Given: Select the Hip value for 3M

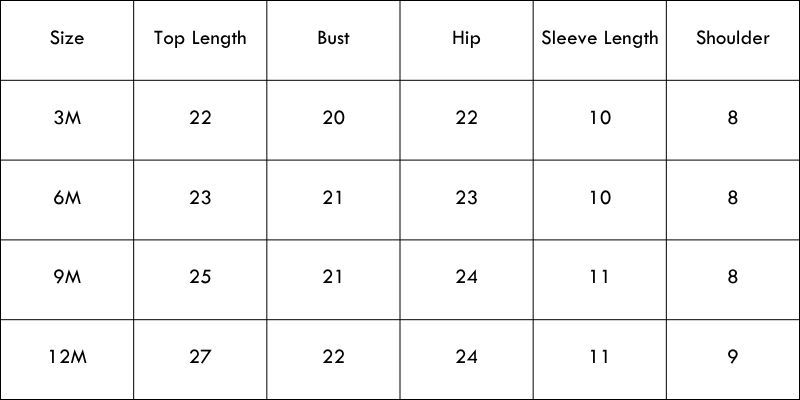Looking at the screenshot, I should coord(466,118).
